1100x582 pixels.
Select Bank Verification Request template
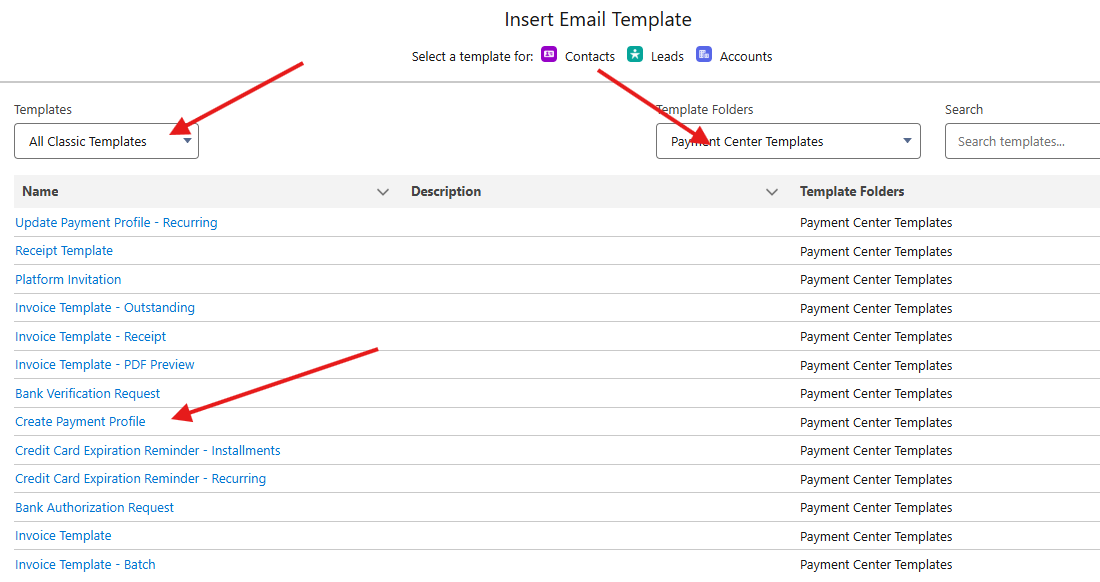tap(88, 393)
